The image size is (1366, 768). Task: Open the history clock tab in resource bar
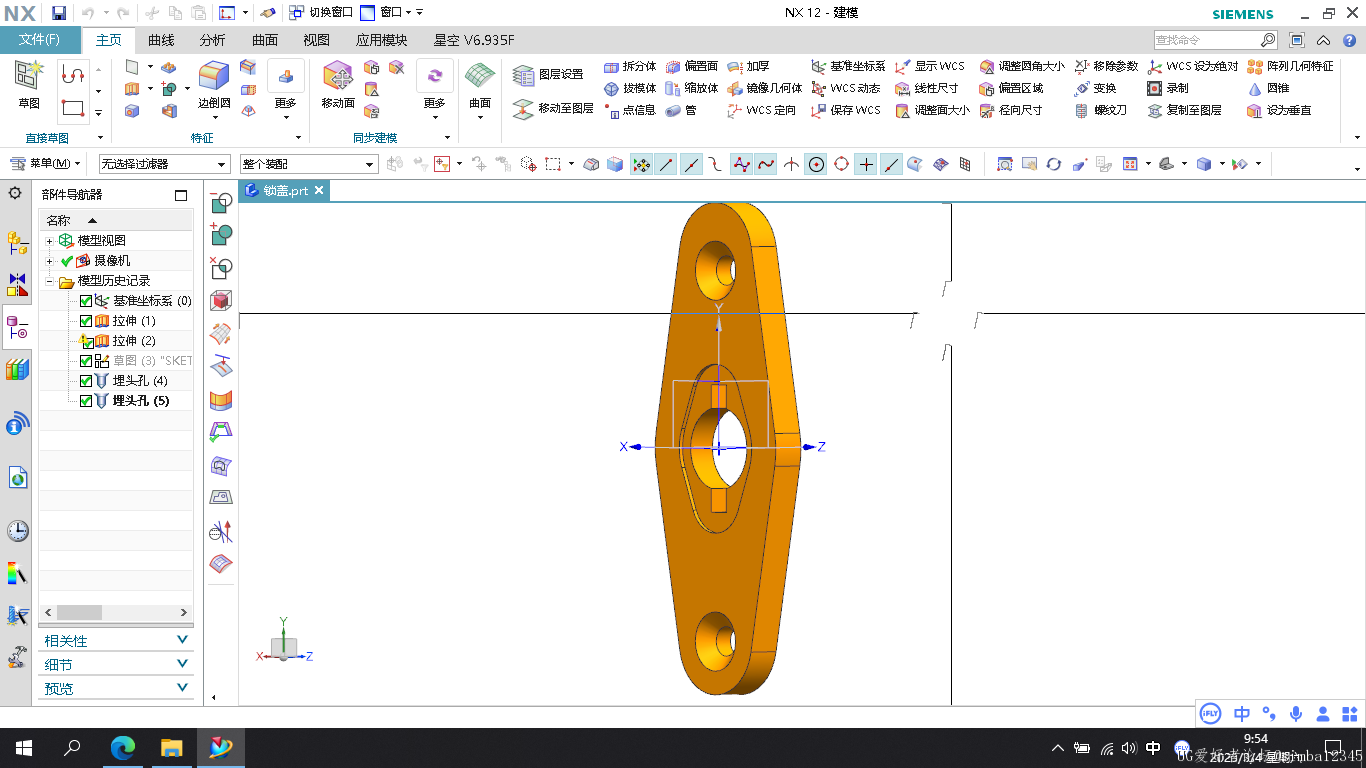[17, 531]
